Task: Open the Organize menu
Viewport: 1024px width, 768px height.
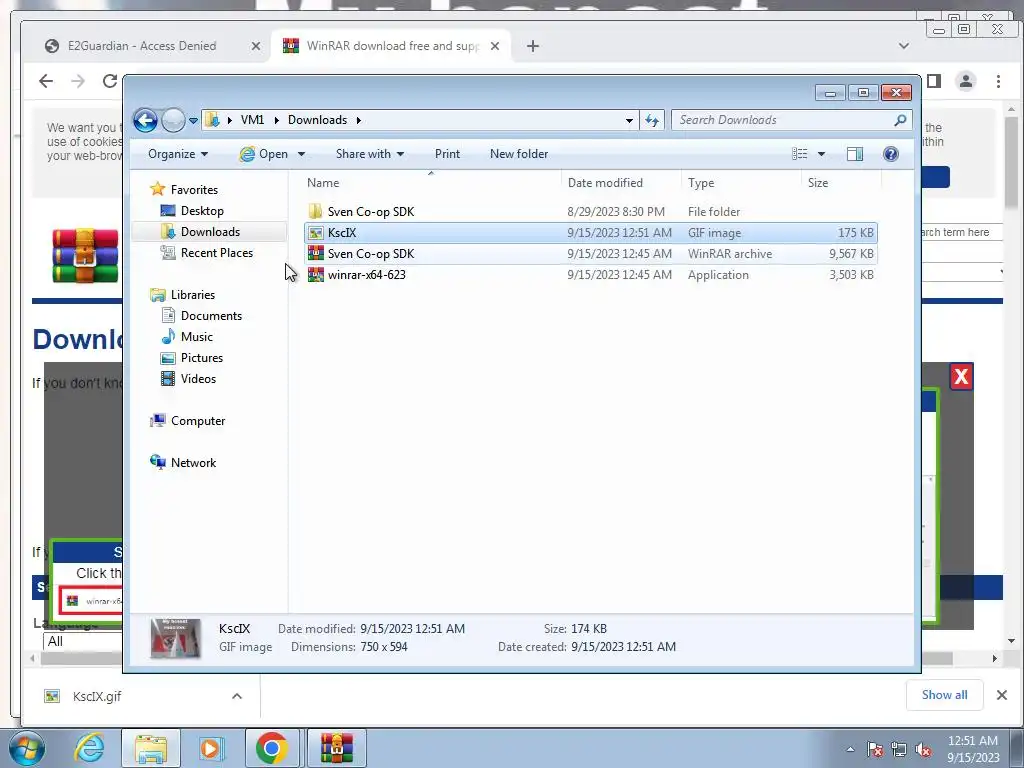Action: 178,154
